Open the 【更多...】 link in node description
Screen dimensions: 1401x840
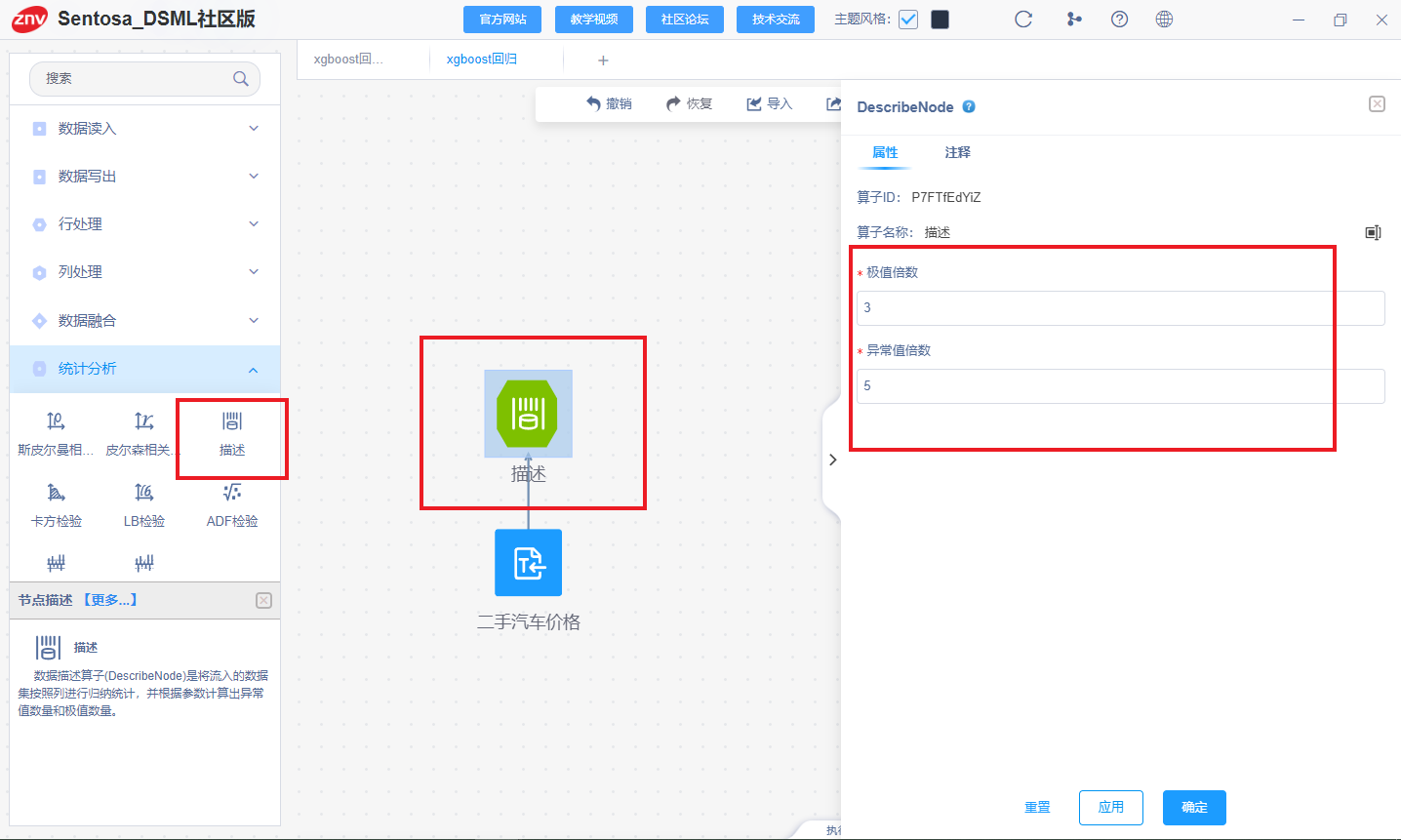tap(109, 600)
